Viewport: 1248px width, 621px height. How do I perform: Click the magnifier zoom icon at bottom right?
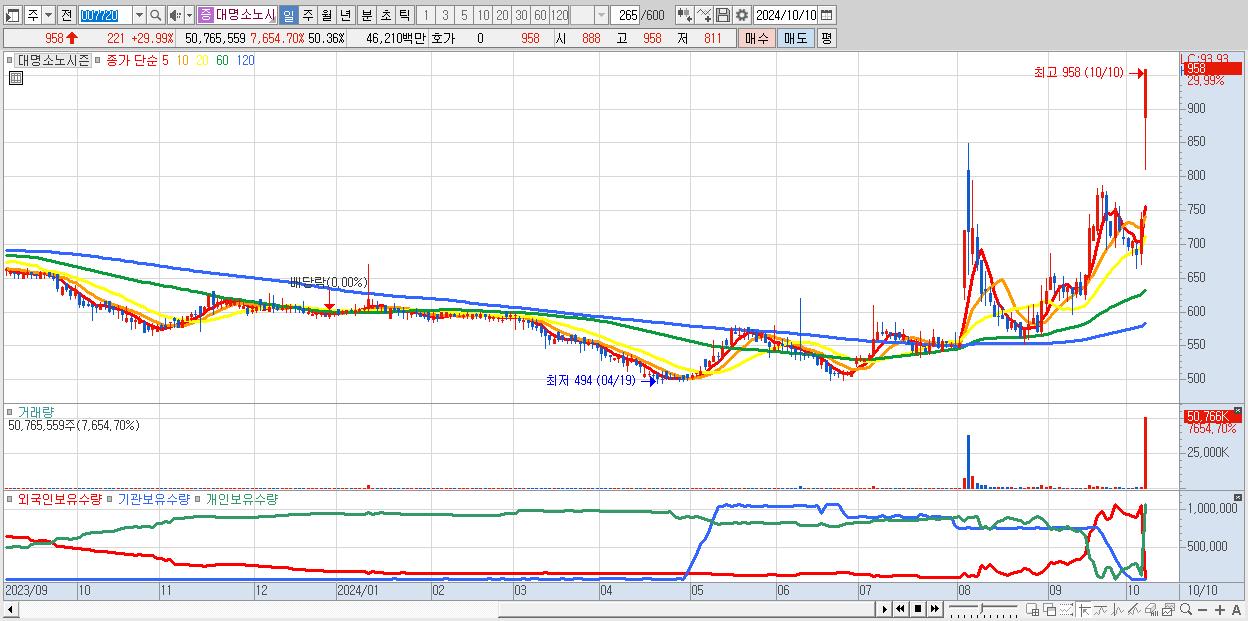1186,609
